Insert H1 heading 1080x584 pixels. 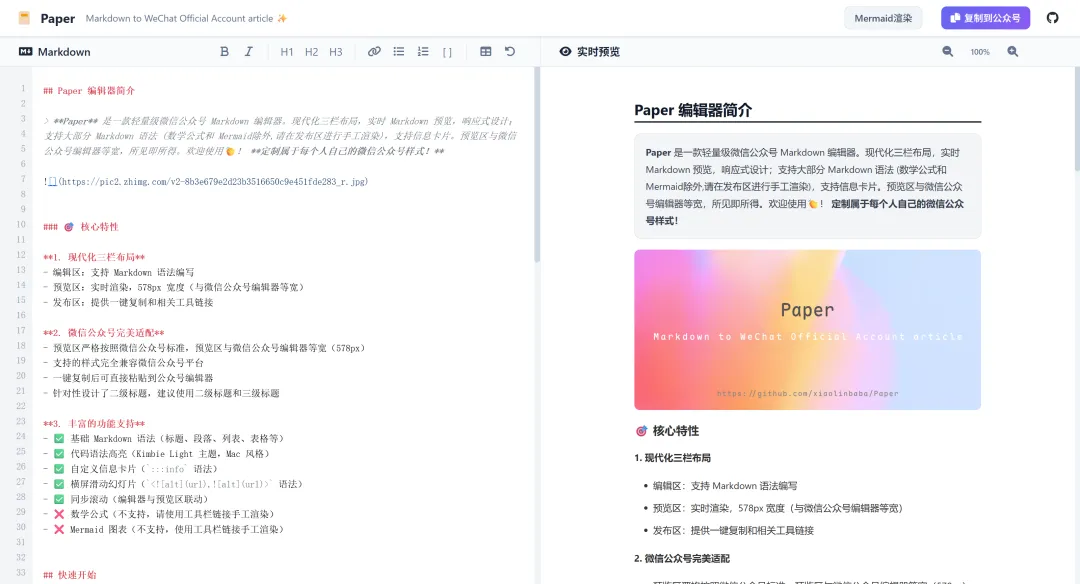click(287, 52)
